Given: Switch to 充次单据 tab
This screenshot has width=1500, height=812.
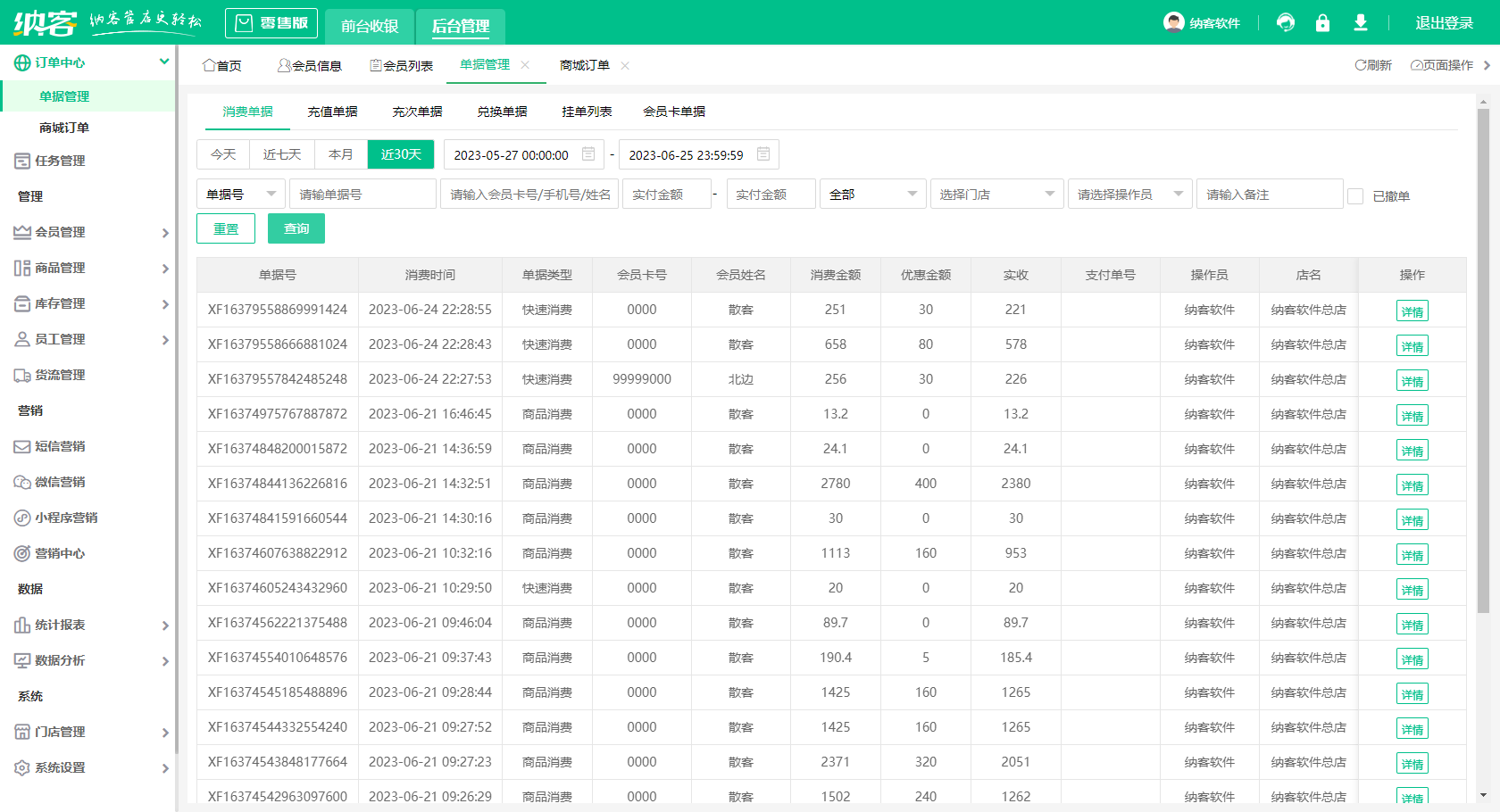Looking at the screenshot, I should click(417, 112).
